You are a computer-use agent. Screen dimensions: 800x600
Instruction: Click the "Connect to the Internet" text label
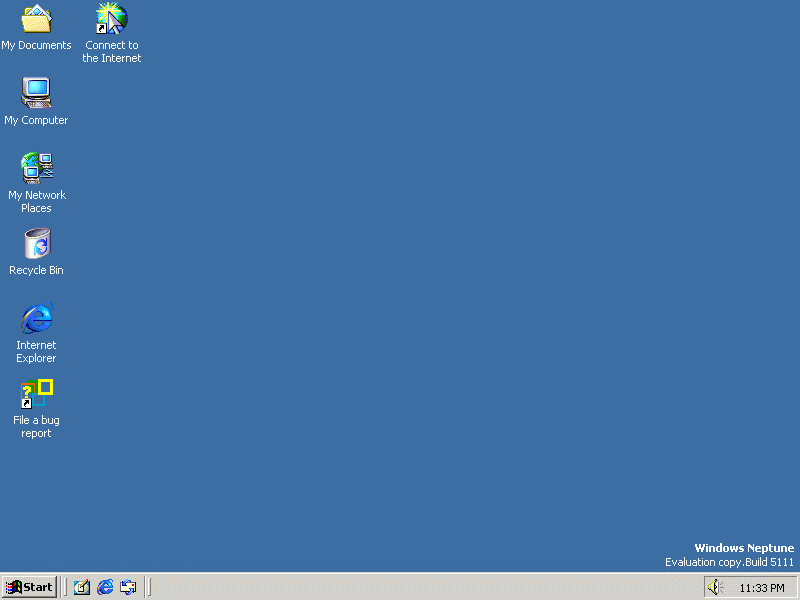click(x=112, y=52)
